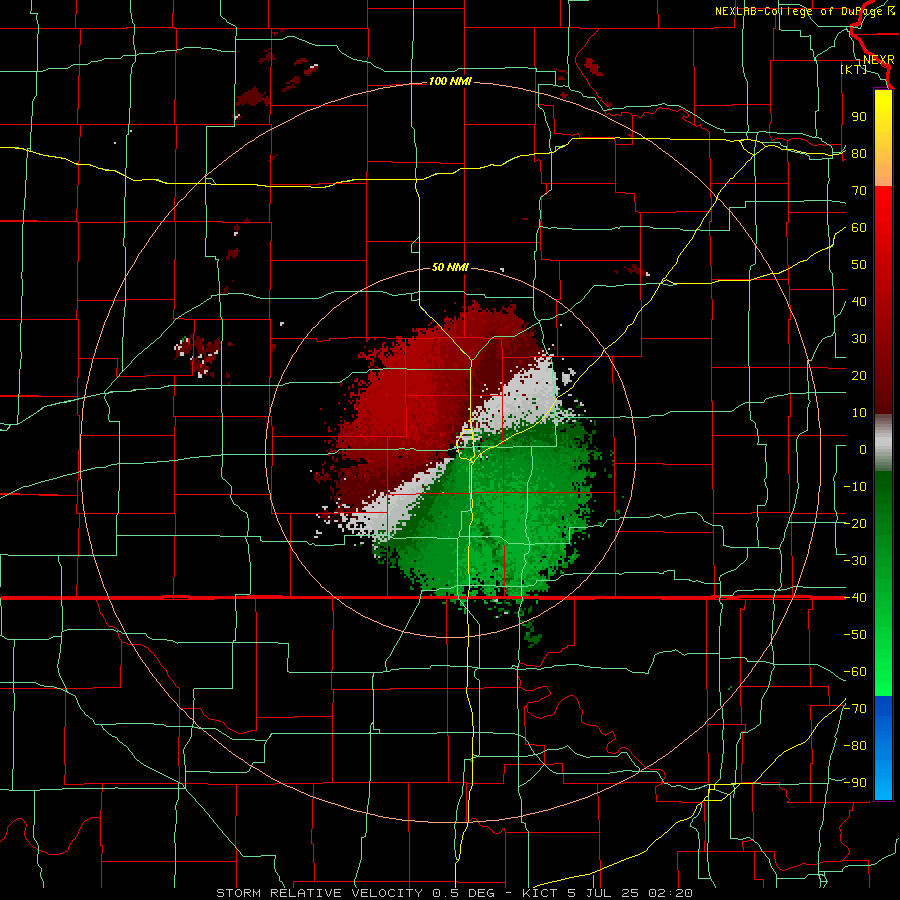Click the -30 value on velocity scale

(x=855, y=561)
